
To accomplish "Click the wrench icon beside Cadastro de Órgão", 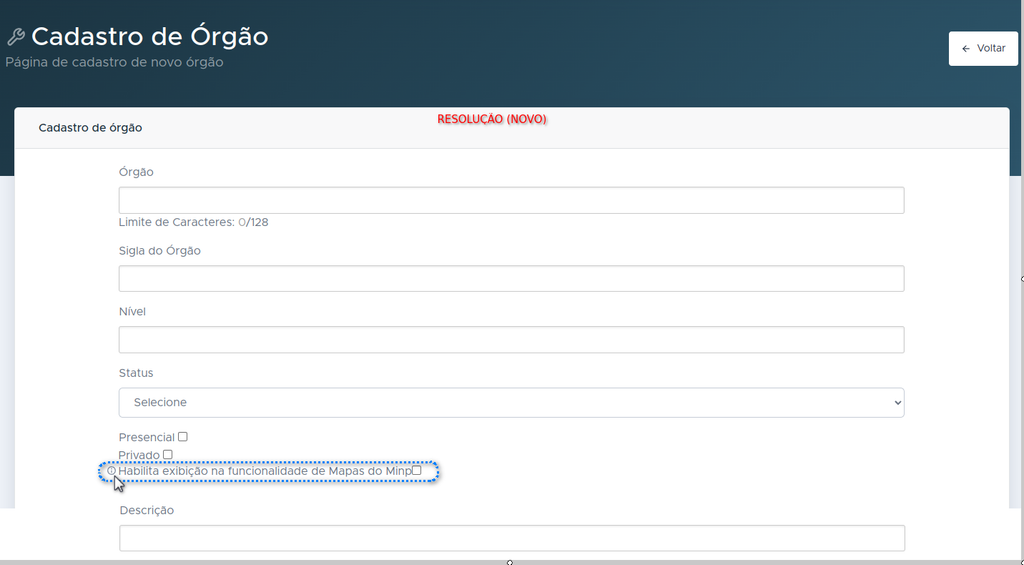I will point(16,37).
